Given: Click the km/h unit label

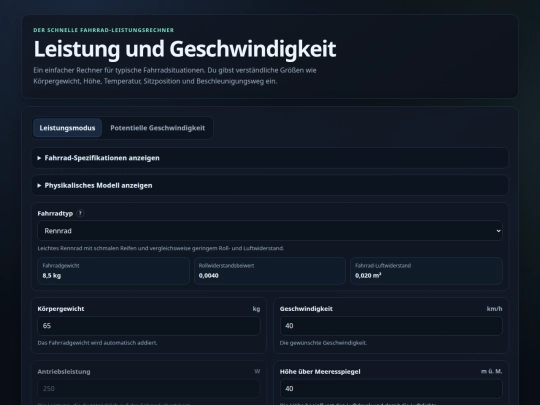Looking at the screenshot, I should [x=494, y=309].
